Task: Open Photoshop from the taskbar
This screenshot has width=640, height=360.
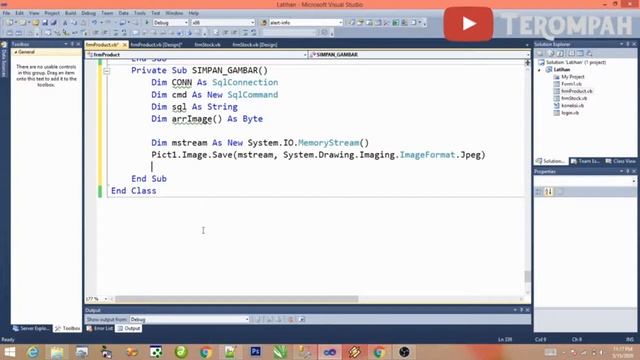Action: pyautogui.click(x=256, y=352)
